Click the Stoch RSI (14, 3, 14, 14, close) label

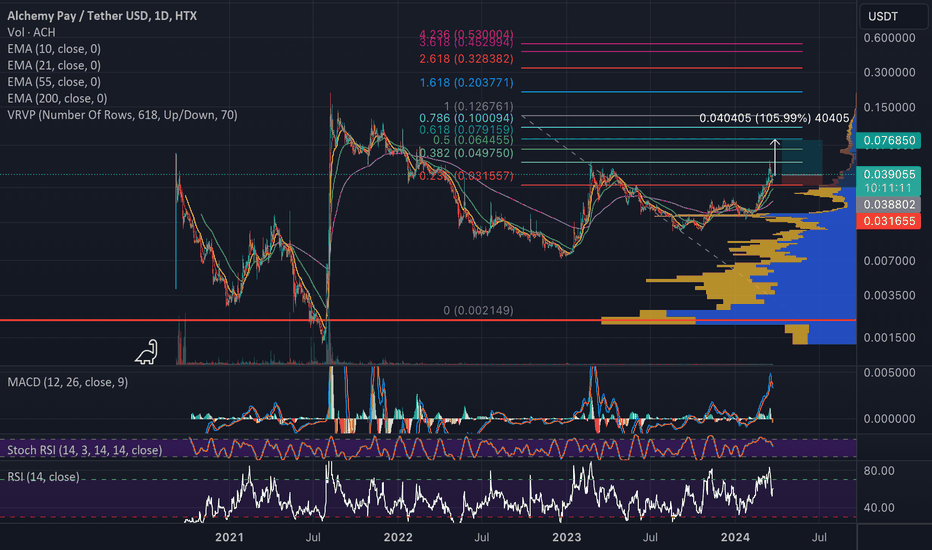click(84, 450)
